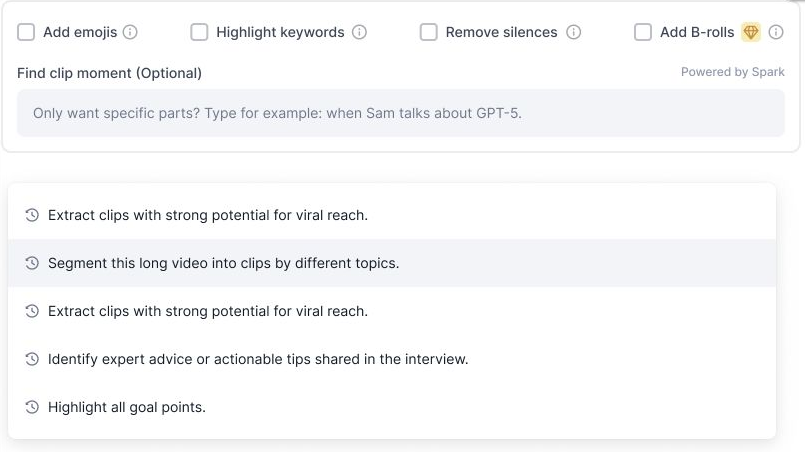Pick 'Highlight all goal points' suggestion
Image resolution: width=805 pixels, height=452 pixels.
[392, 407]
